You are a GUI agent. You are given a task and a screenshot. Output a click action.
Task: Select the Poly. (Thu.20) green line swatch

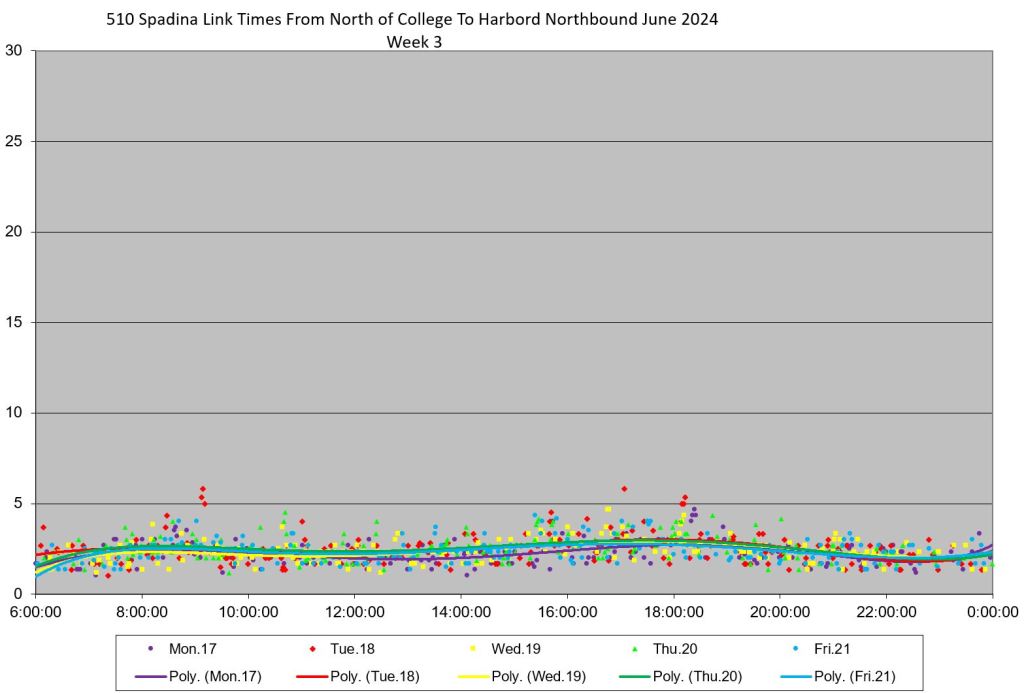[x=634, y=677]
